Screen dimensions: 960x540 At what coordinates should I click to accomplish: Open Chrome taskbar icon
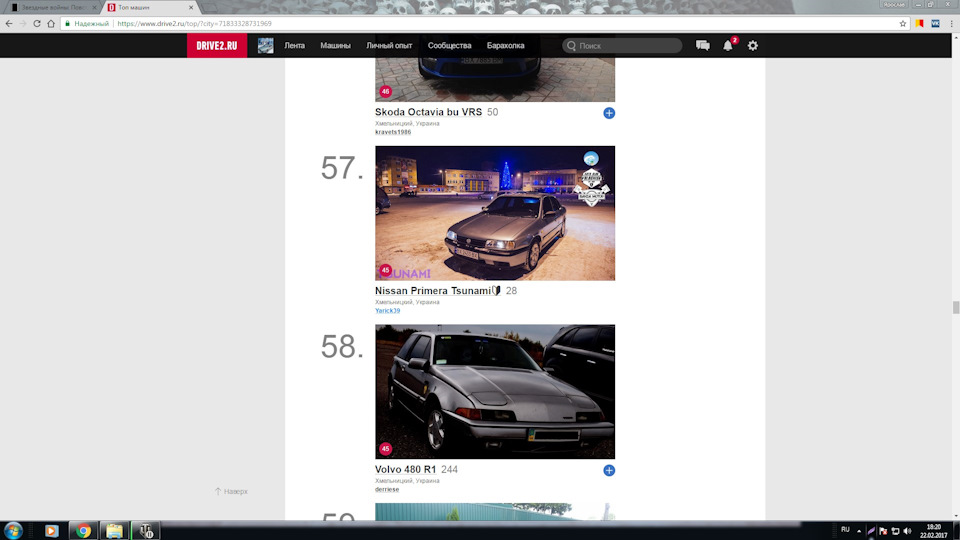click(83, 530)
